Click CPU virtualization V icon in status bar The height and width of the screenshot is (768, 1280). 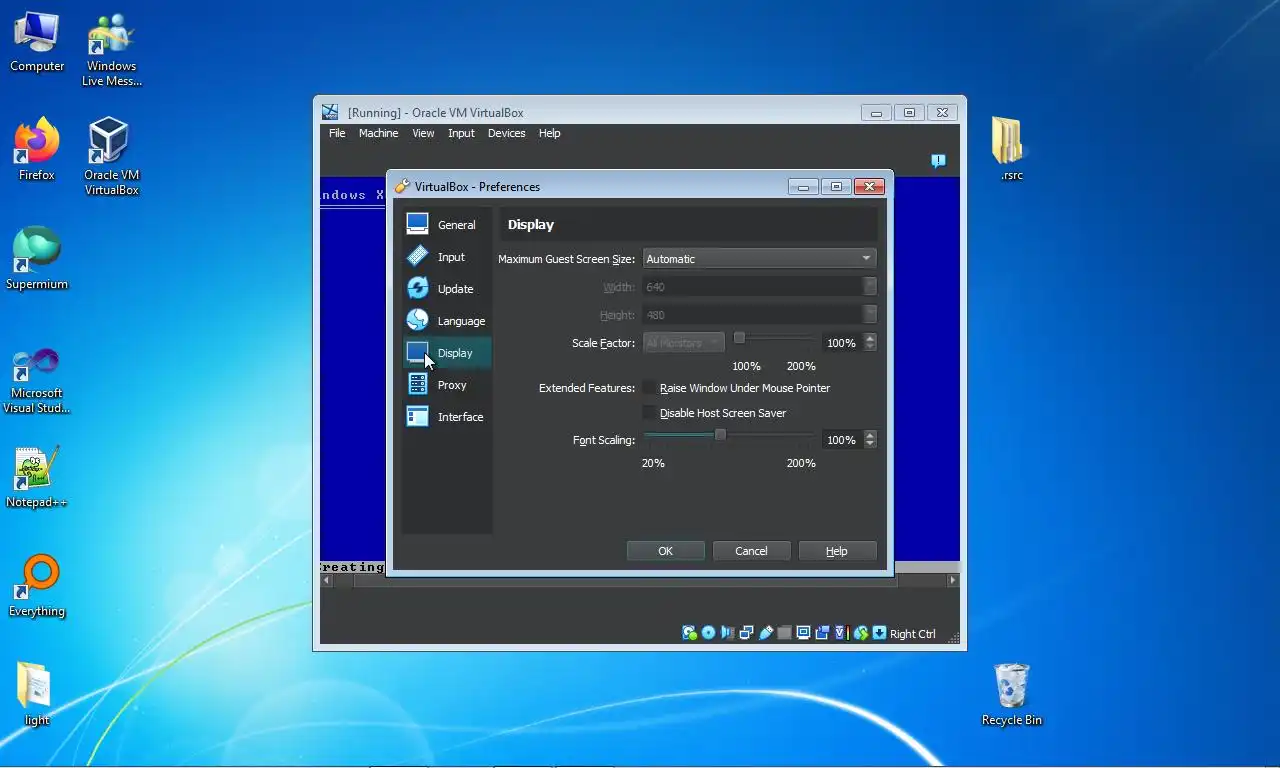(x=841, y=633)
